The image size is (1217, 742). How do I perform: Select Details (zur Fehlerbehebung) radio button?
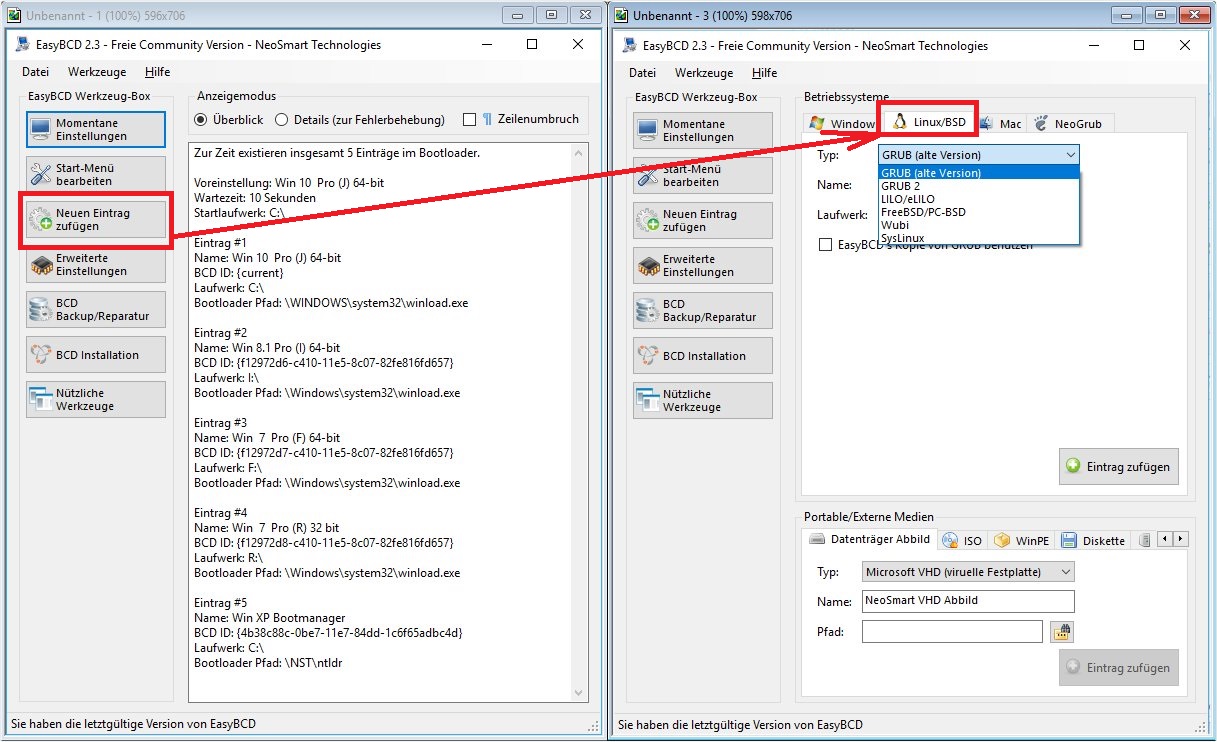point(282,119)
